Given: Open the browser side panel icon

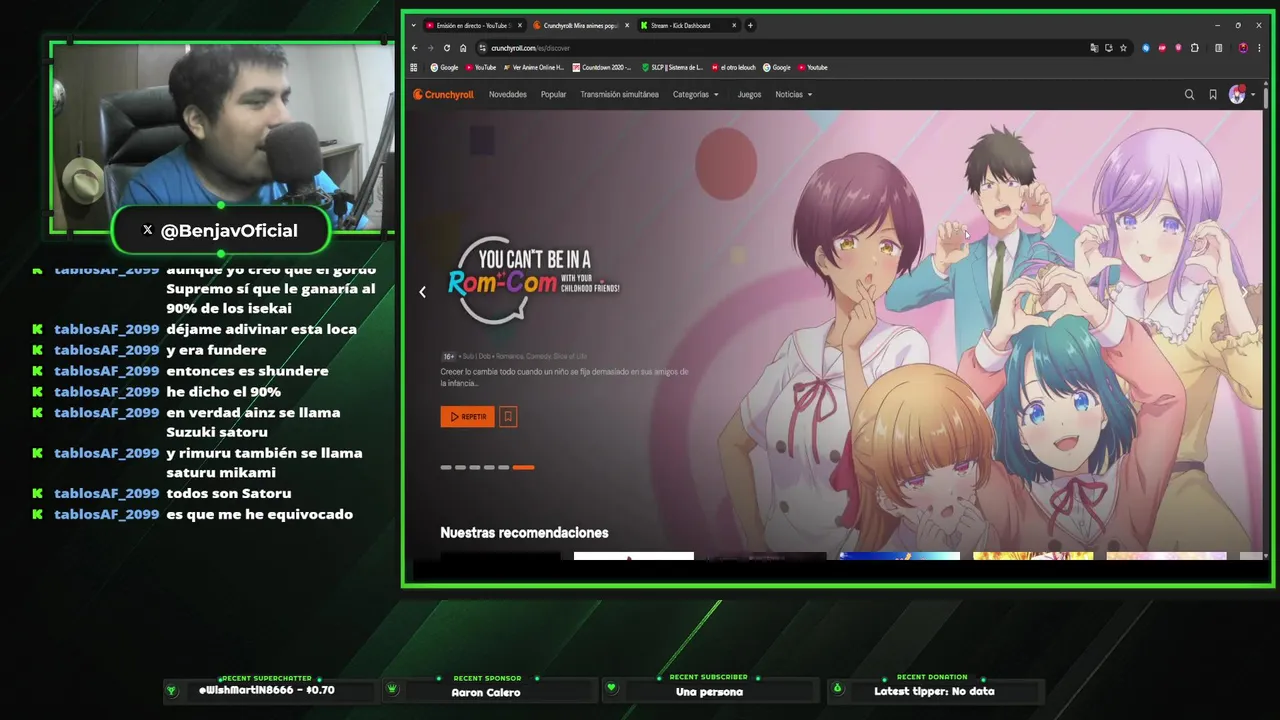Looking at the screenshot, I should (1218, 48).
